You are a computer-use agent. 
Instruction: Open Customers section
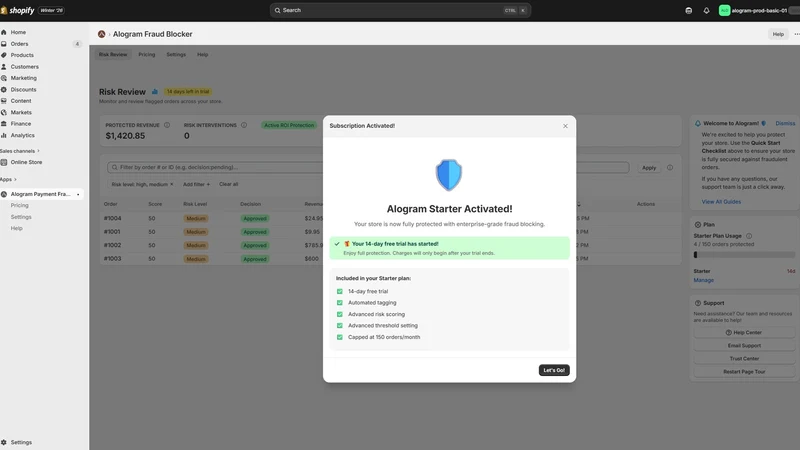click(24, 67)
